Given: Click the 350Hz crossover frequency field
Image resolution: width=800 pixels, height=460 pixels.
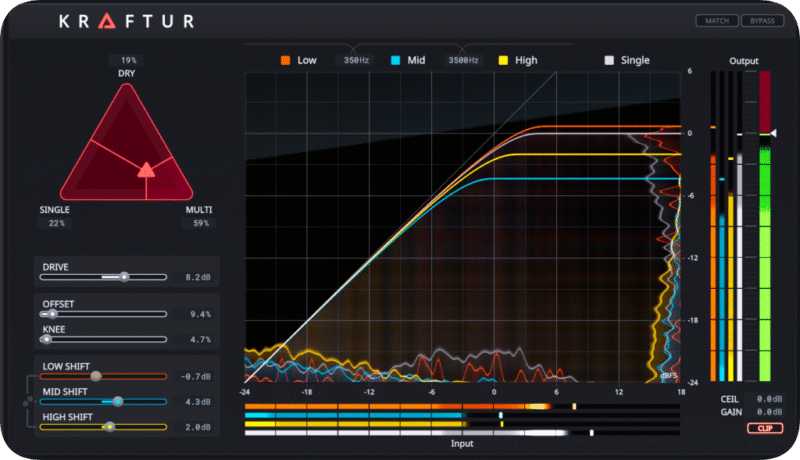Looking at the screenshot, I should coord(357,60).
